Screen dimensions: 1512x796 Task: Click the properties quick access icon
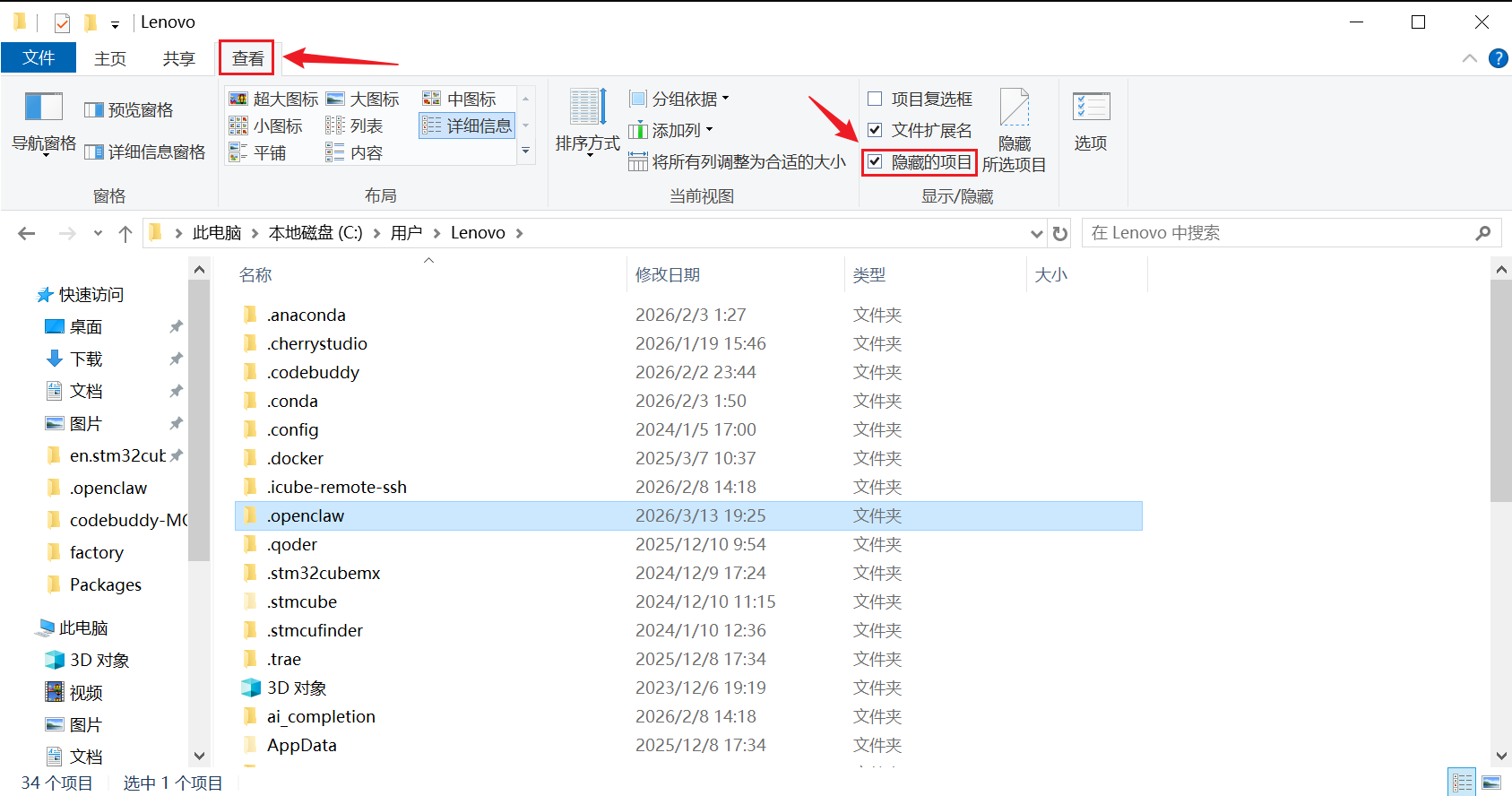(x=62, y=22)
